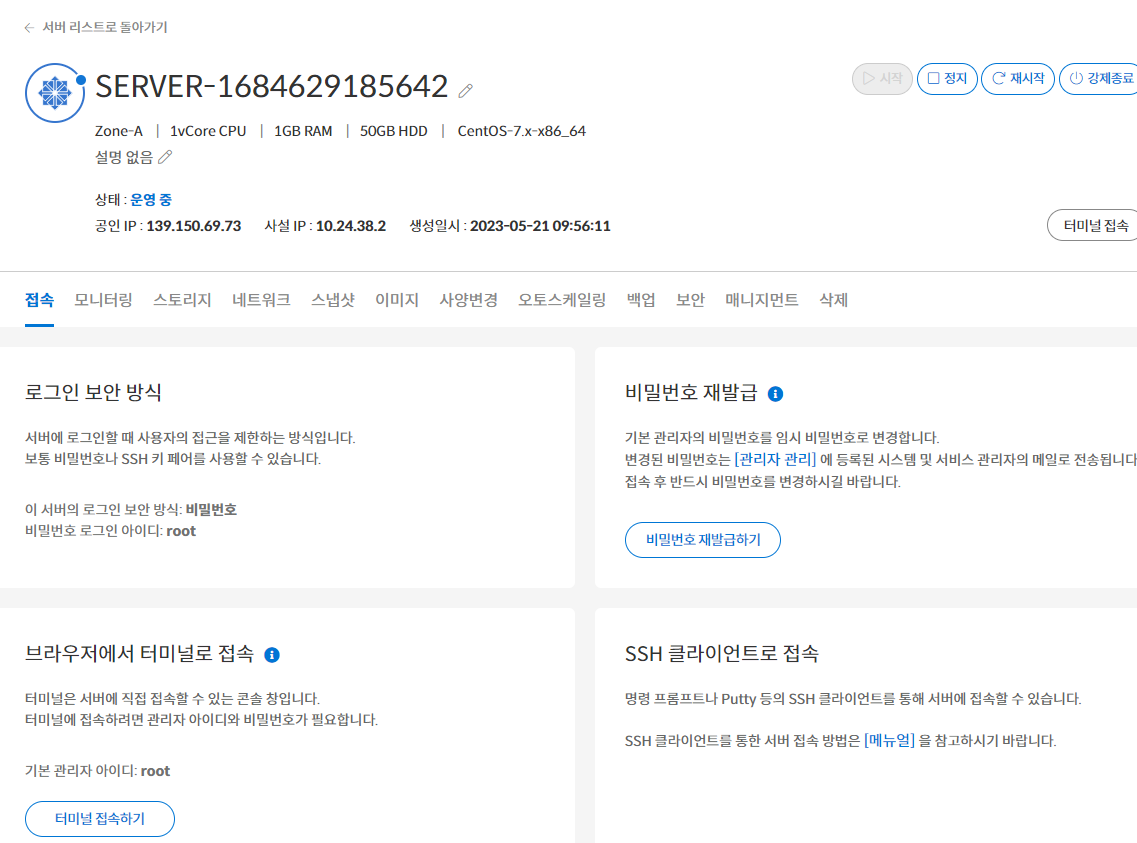Edit server name with pencil icon
The width and height of the screenshot is (1137, 843).
click(x=466, y=91)
